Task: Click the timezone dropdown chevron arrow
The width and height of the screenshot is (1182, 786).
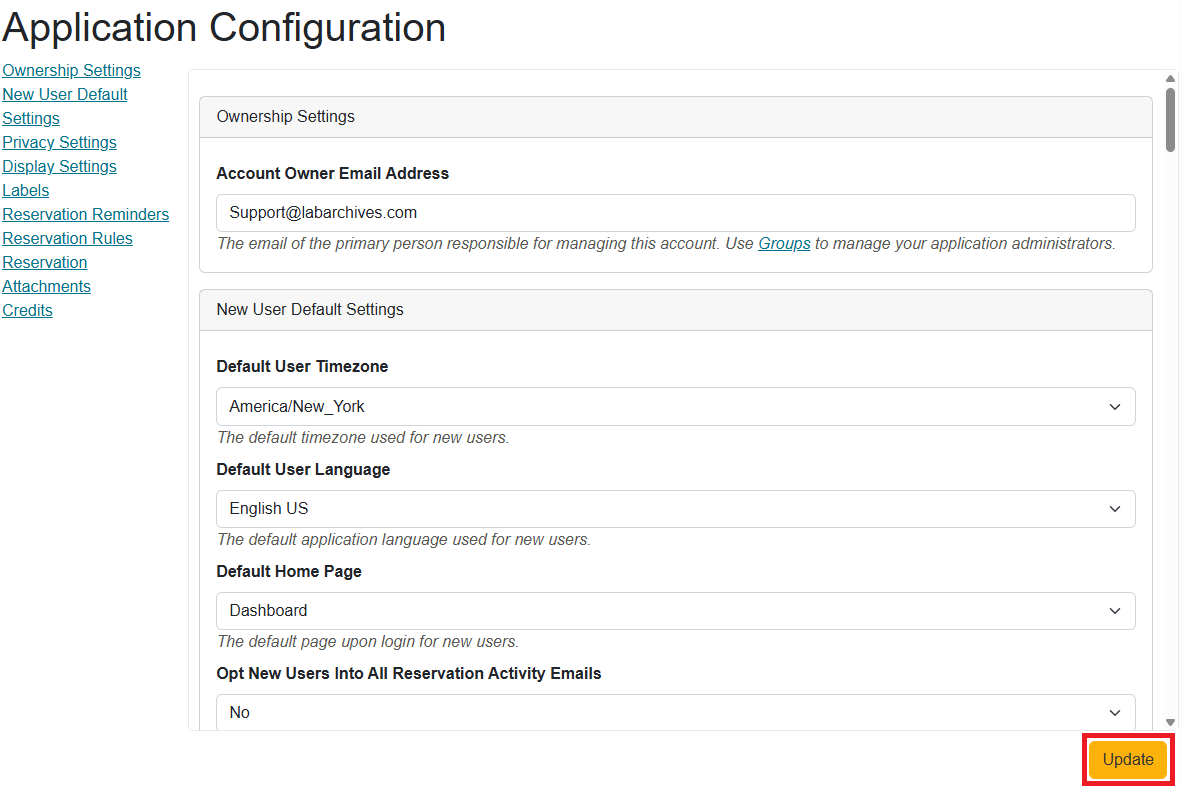Action: 1114,406
